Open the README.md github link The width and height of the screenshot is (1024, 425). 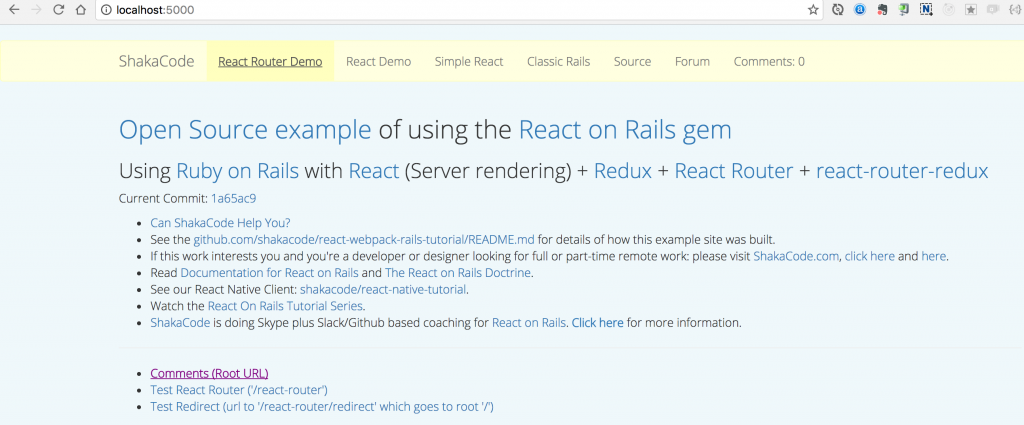[364, 240]
